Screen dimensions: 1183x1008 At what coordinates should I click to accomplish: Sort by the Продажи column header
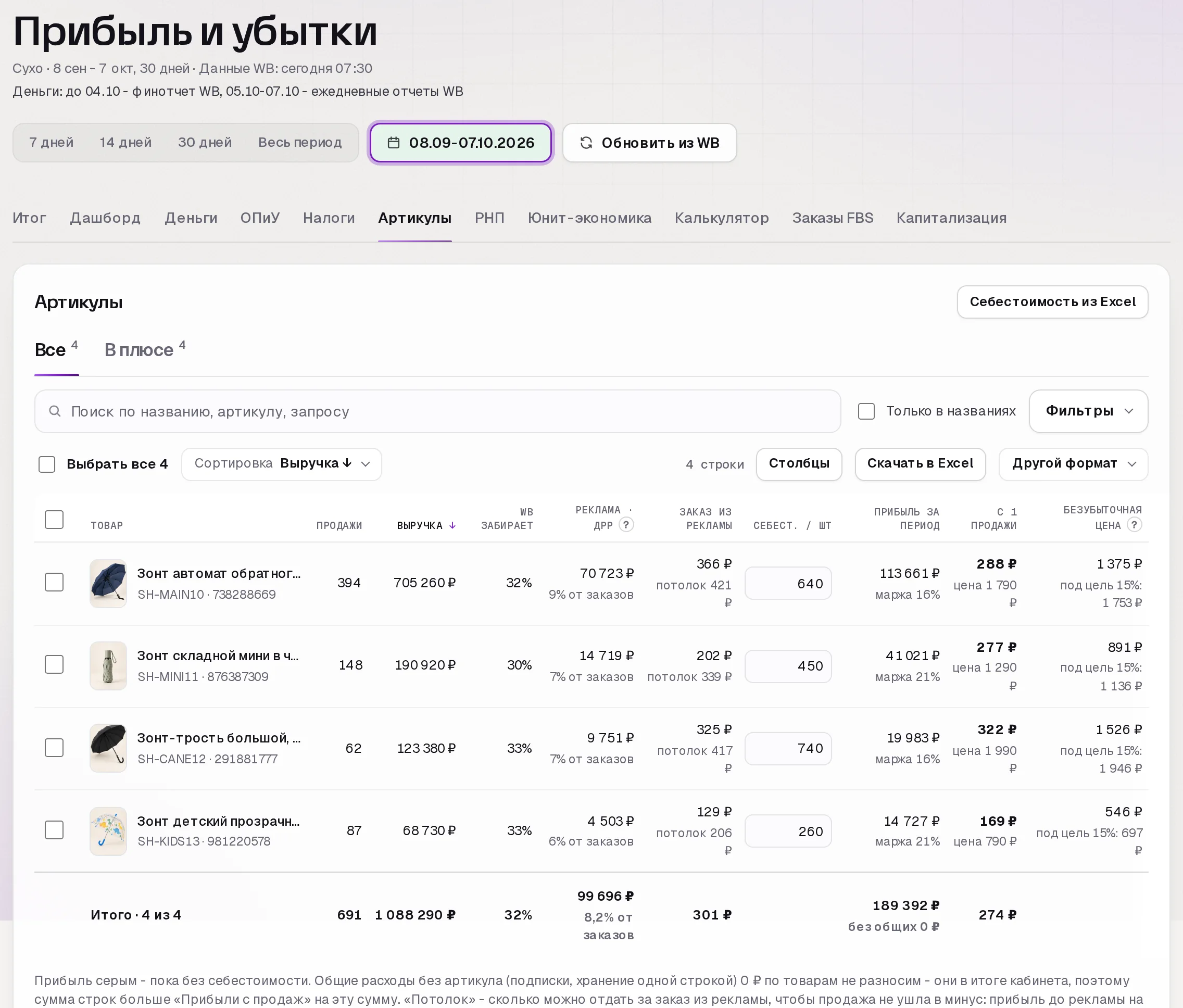(x=339, y=525)
